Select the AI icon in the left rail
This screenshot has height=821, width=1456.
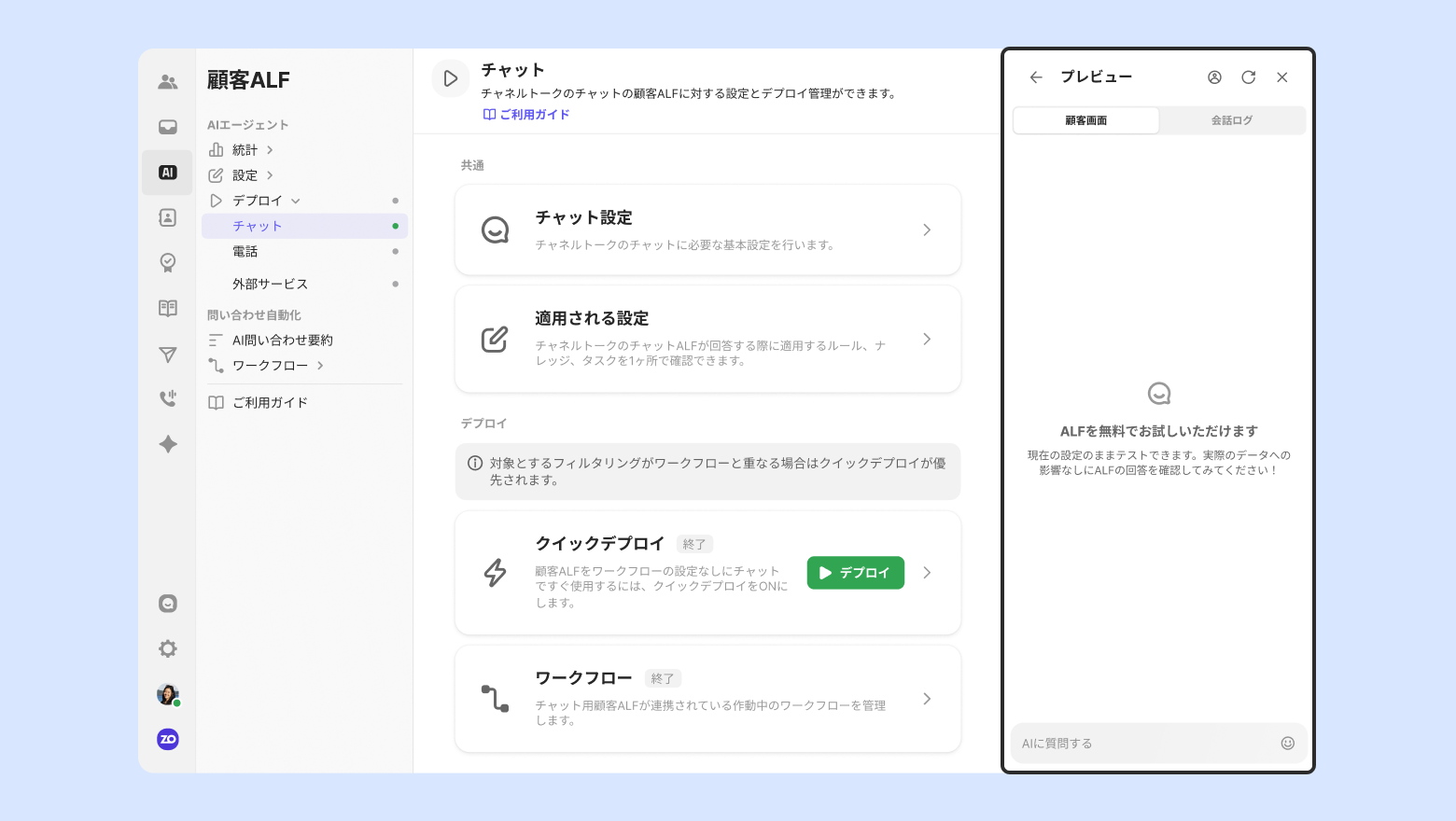(x=168, y=173)
